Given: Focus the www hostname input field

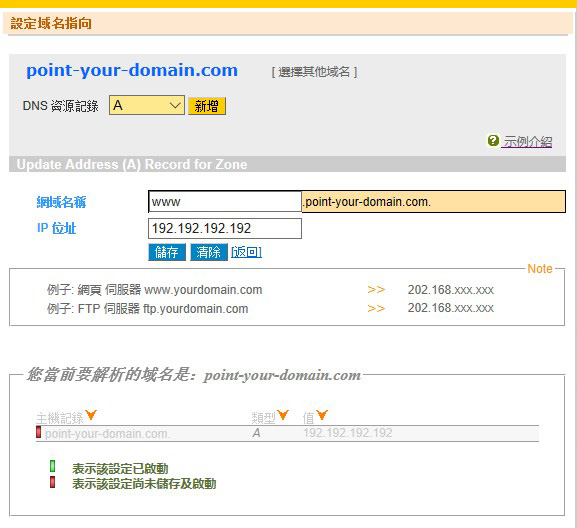Looking at the screenshot, I should 225,202.
